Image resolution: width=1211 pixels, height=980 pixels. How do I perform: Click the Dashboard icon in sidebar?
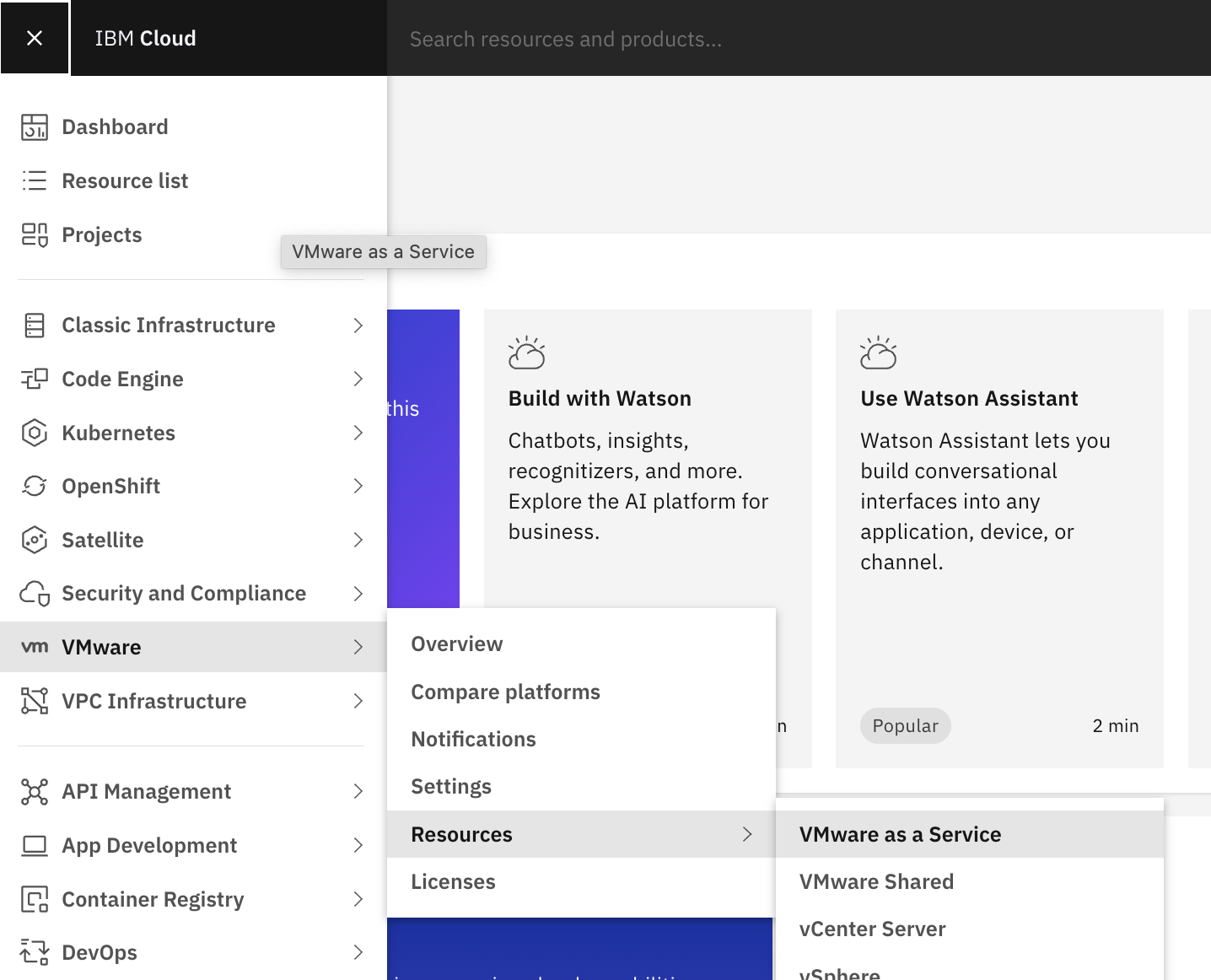click(x=35, y=127)
